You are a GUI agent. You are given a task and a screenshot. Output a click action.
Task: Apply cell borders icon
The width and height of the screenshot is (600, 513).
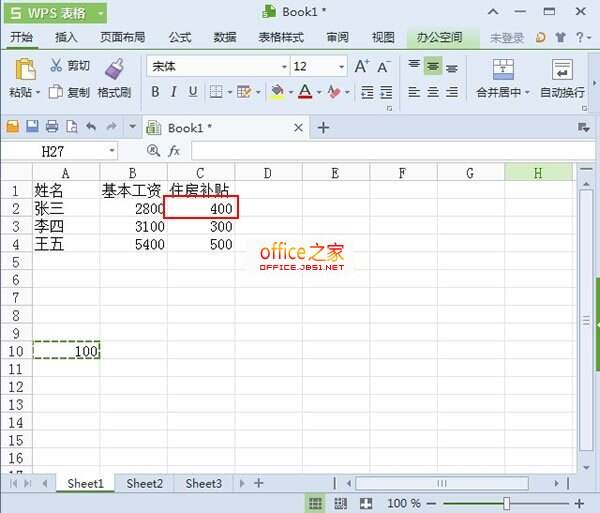pyautogui.click(x=215, y=92)
